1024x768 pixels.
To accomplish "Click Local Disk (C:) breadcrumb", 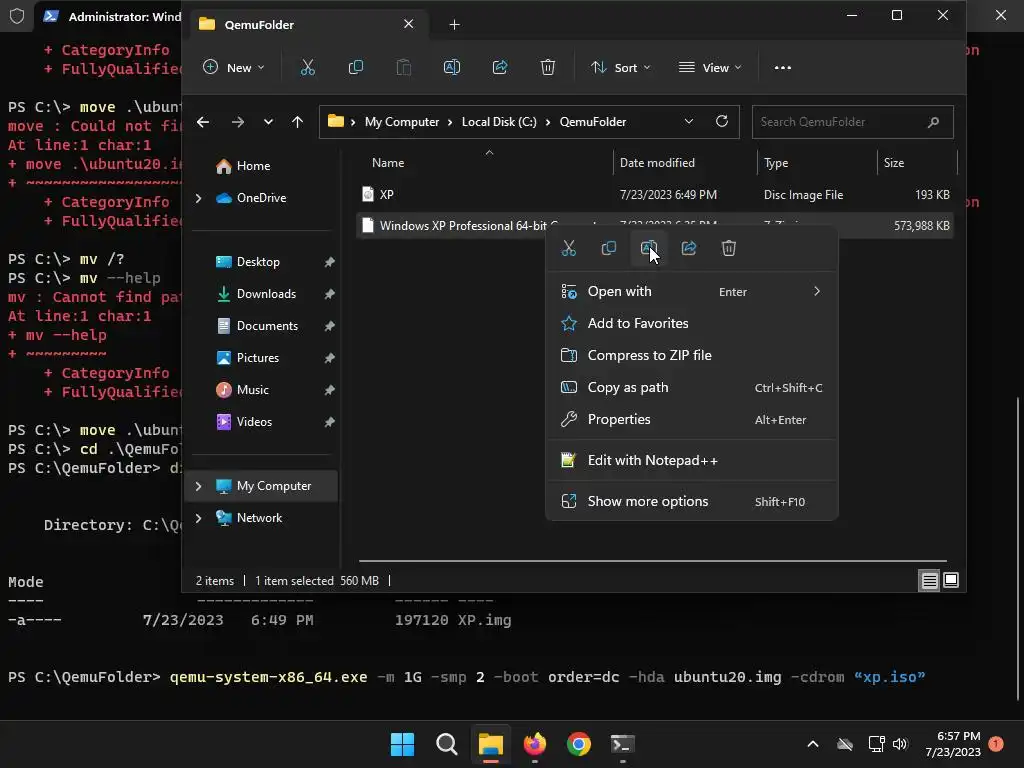I will point(499,121).
